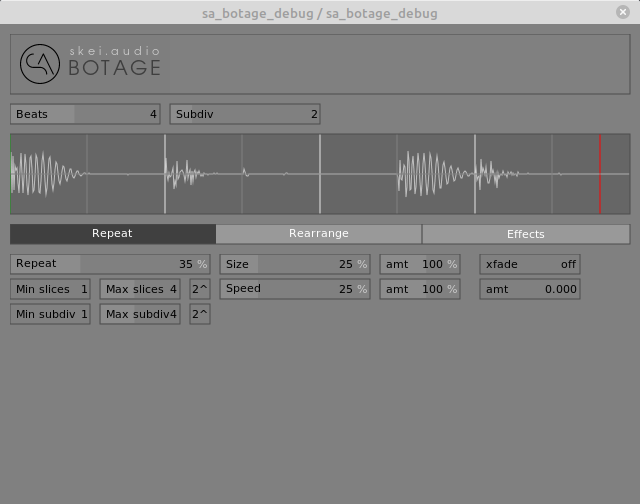This screenshot has height=504, width=640.
Task: Toggle the xfade off selector
Action: point(530,264)
